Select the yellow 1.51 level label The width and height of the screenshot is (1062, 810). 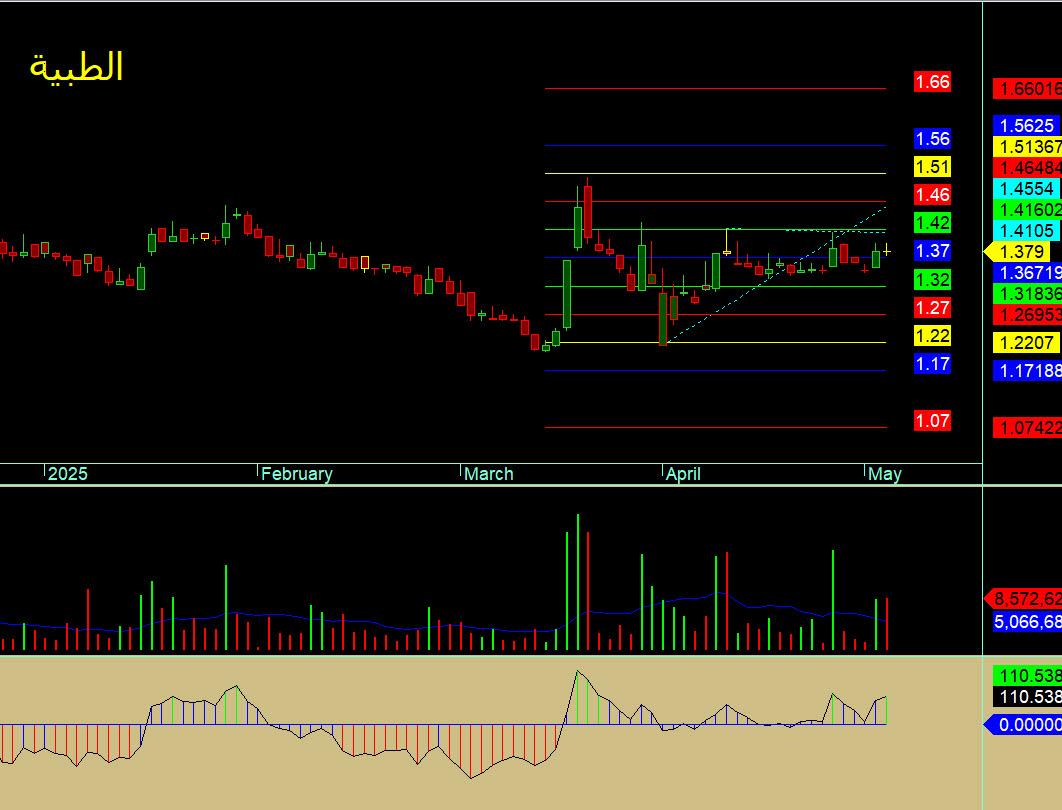932,167
